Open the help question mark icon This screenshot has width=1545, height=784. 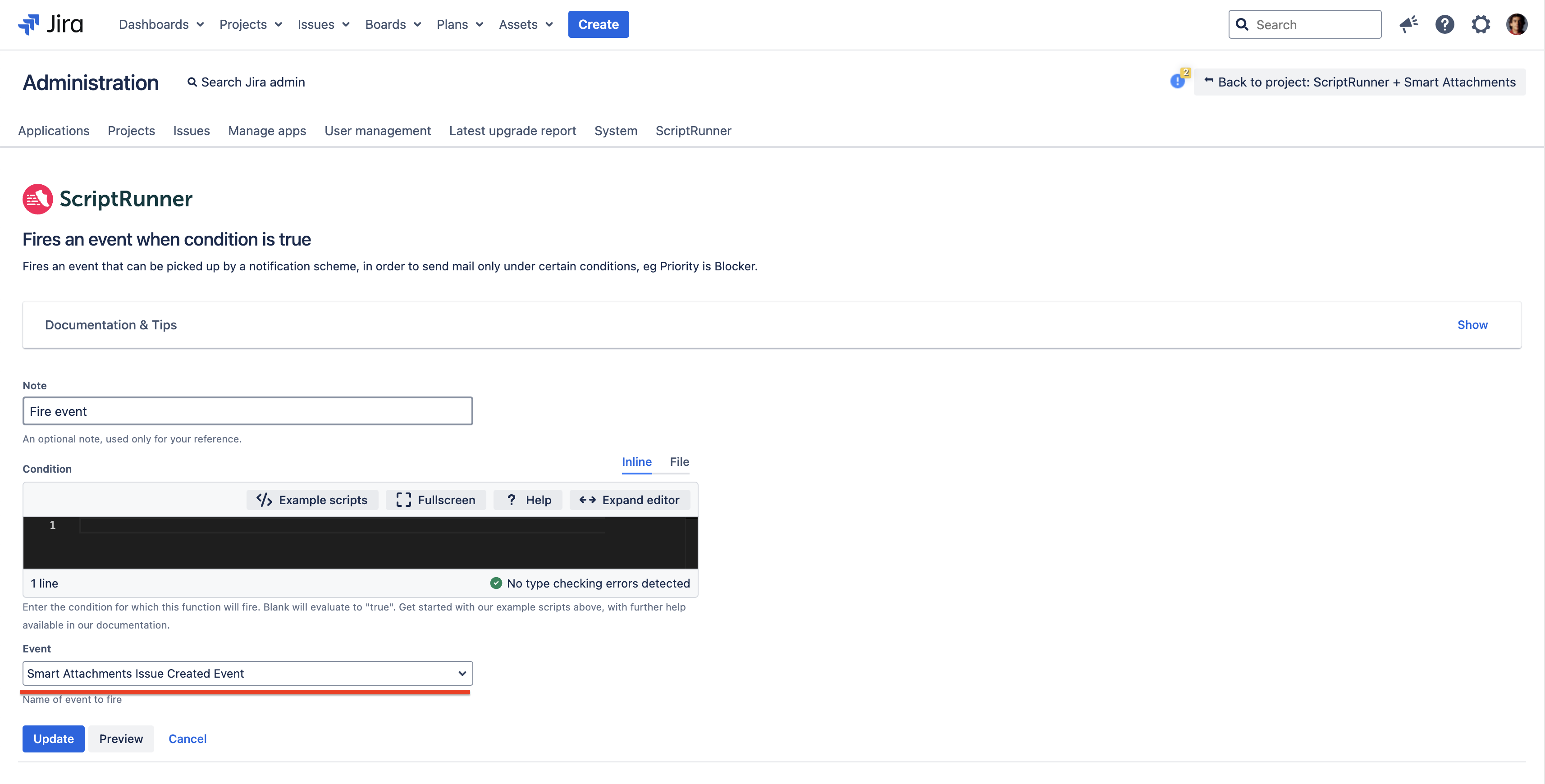1444,25
